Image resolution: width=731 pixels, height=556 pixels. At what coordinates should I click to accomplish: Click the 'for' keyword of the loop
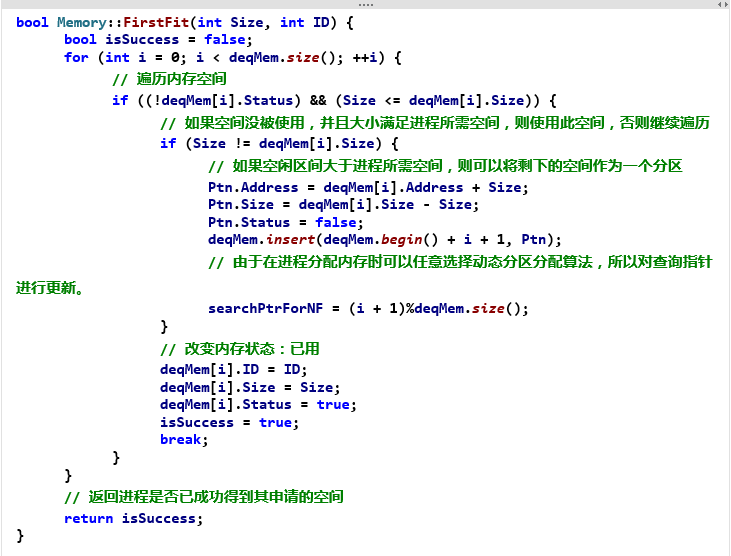click(76, 57)
